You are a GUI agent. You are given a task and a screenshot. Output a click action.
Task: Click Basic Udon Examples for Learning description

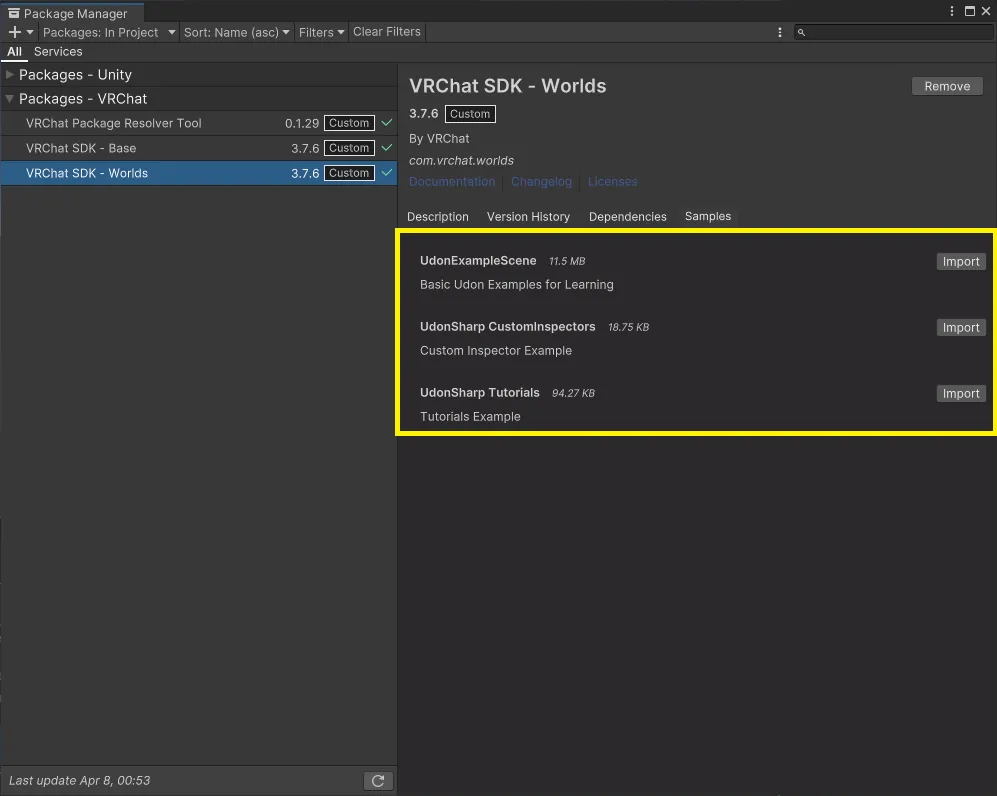click(x=516, y=285)
